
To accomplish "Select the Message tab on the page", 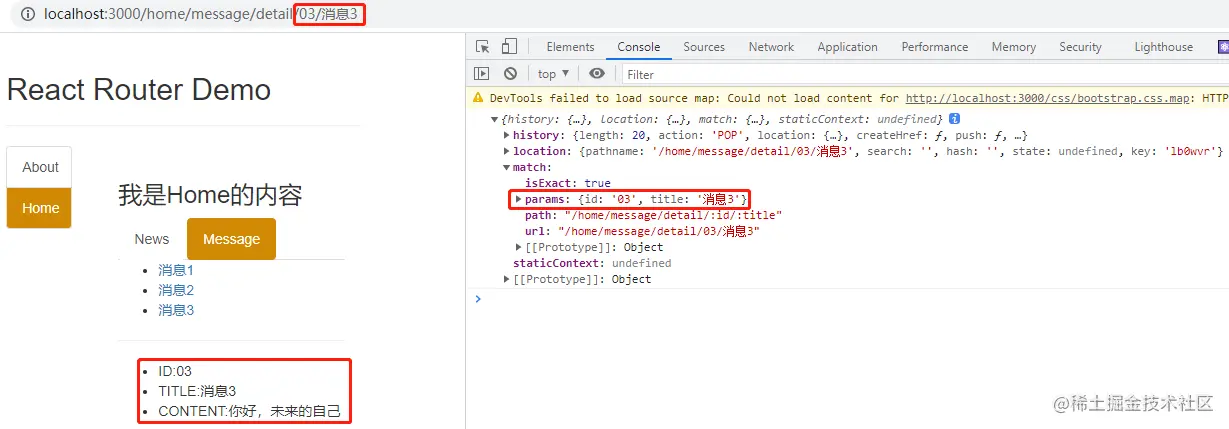I will click(x=231, y=239).
